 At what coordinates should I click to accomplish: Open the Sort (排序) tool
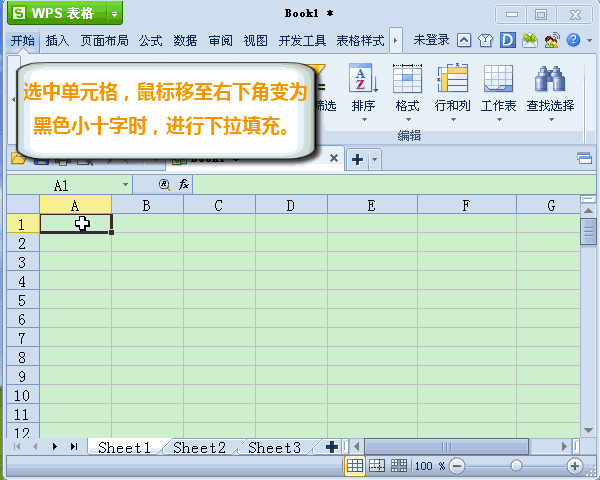364,88
